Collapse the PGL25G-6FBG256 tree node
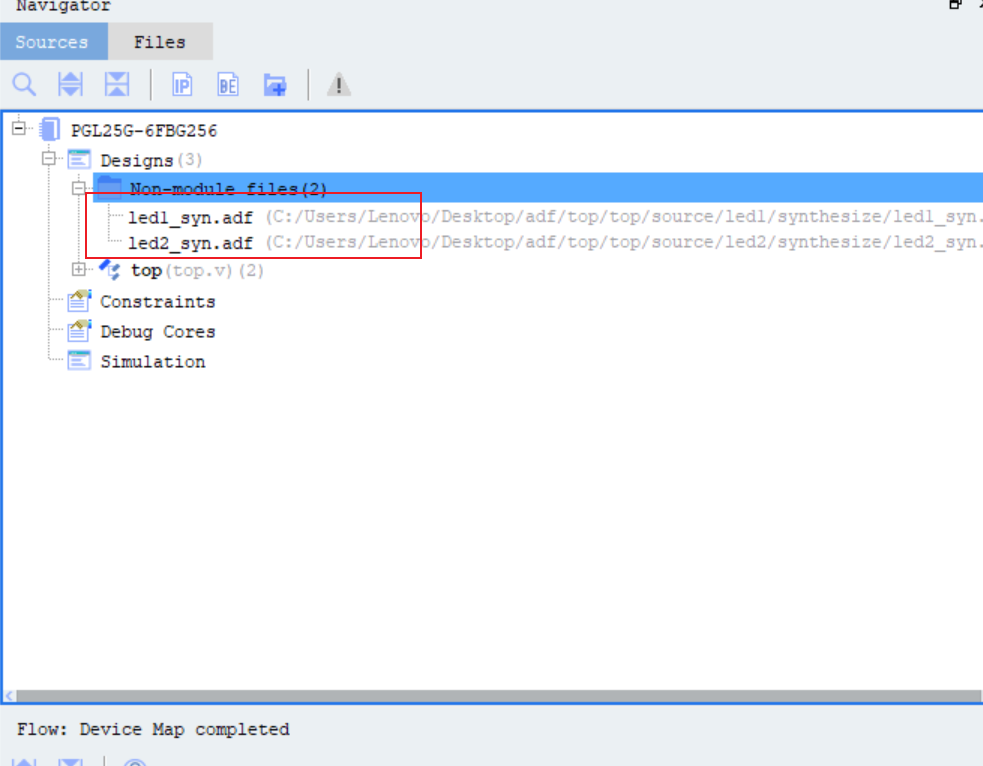 [x=19, y=129]
